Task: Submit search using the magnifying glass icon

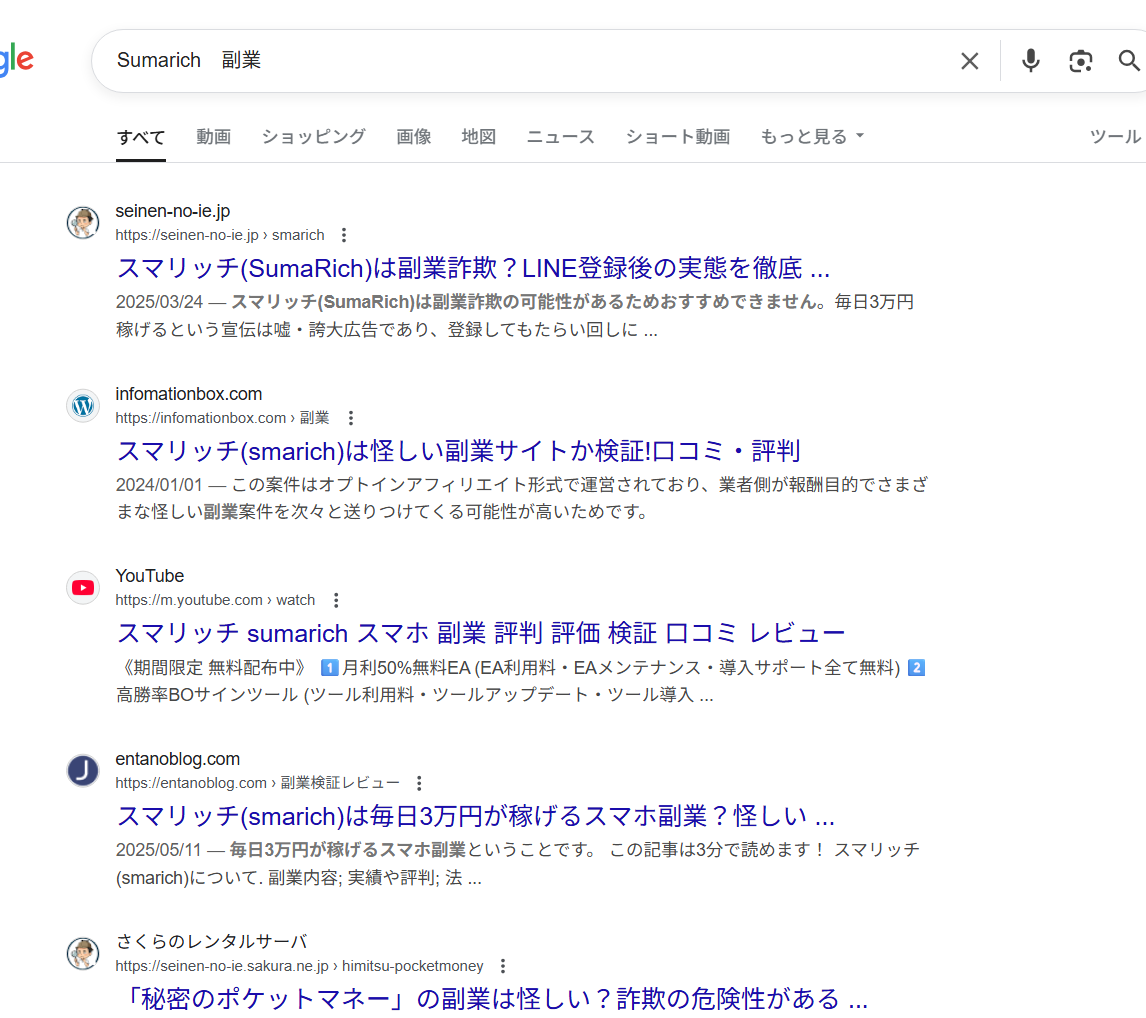Action: 1128,61
